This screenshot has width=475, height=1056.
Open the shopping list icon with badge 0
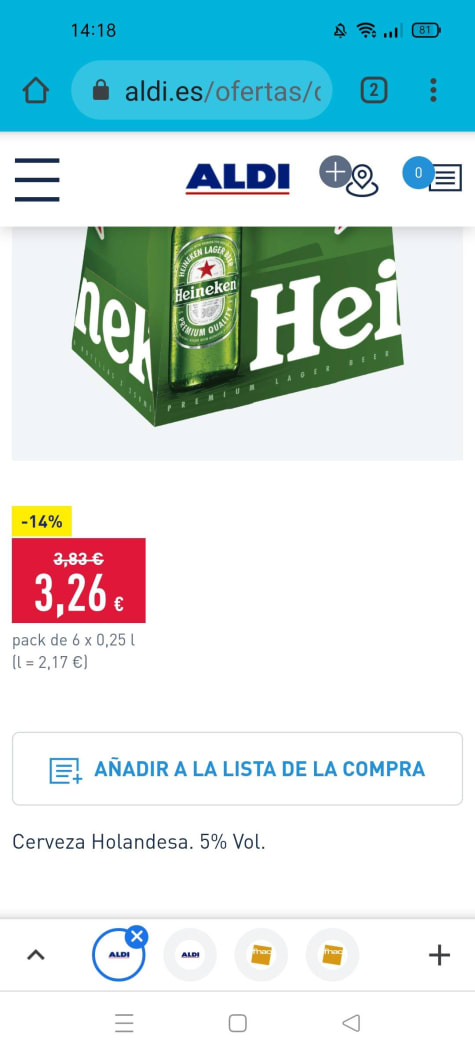(433, 175)
